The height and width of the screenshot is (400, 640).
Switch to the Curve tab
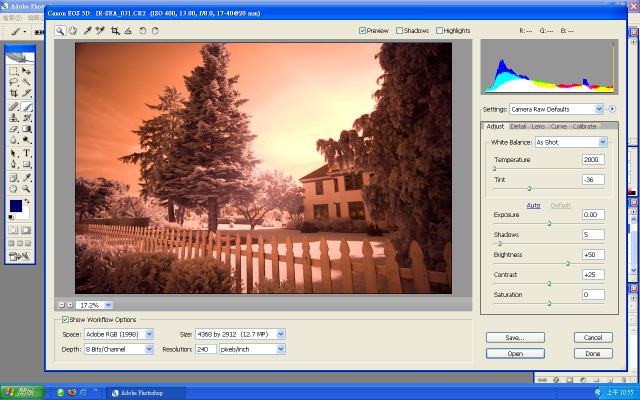[558, 127]
